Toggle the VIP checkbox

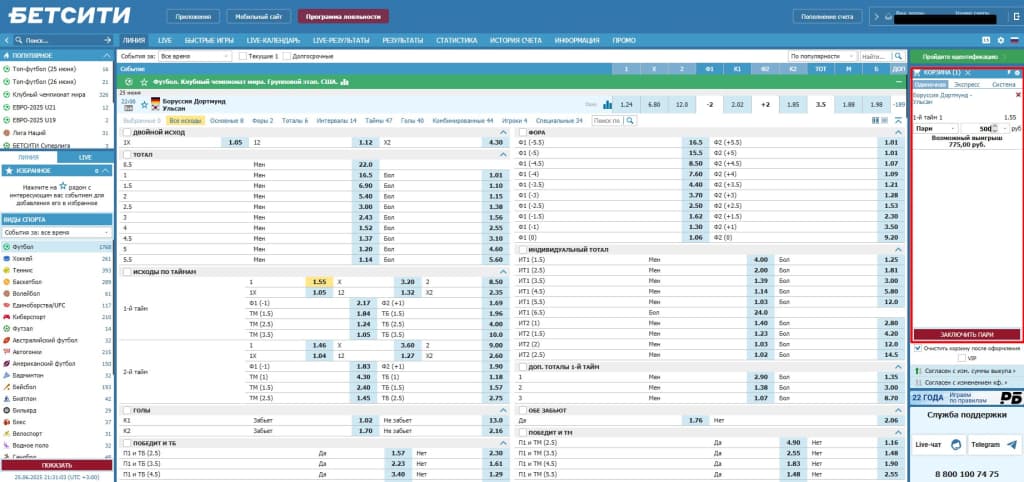click(961, 358)
